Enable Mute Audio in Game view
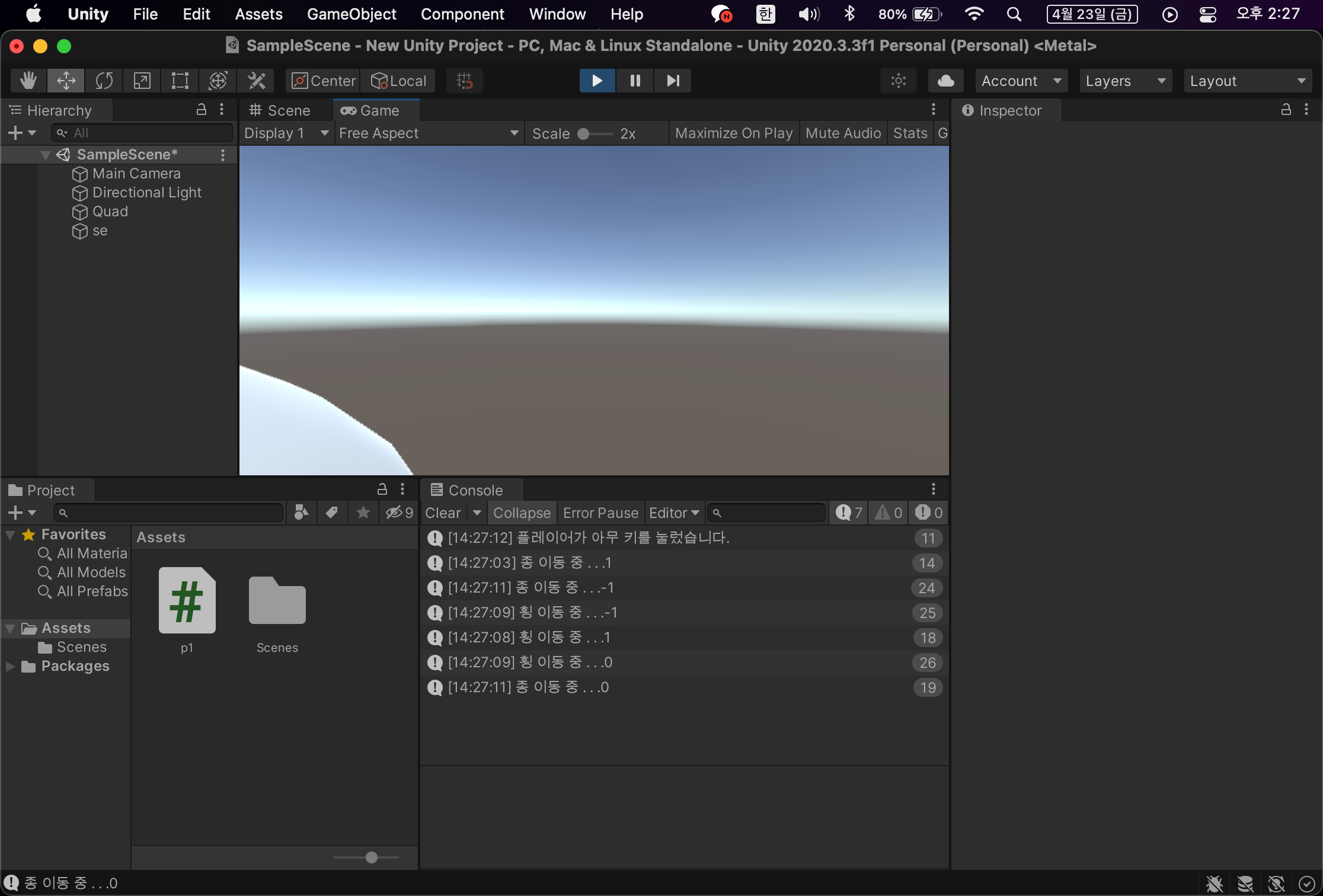 coord(843,133)
